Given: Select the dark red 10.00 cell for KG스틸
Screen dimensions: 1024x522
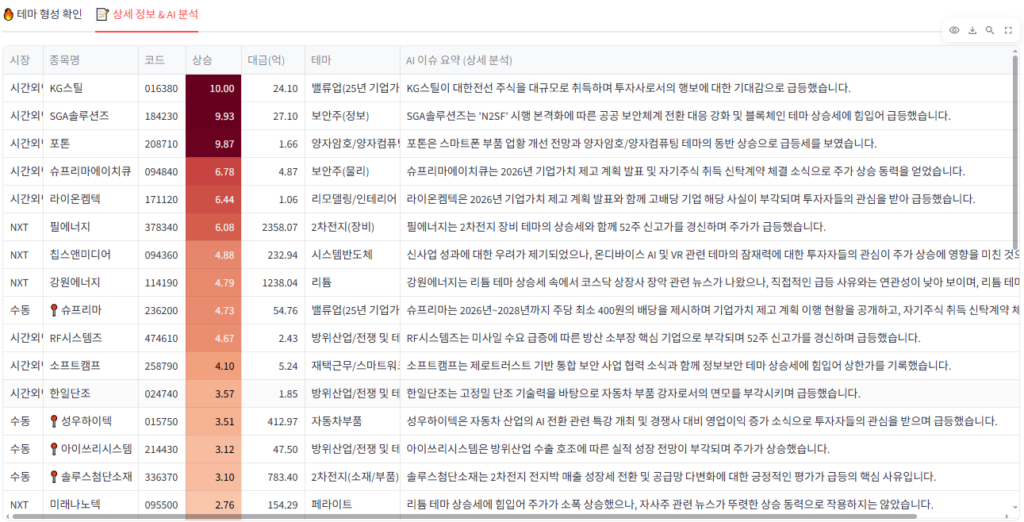Looking at the screenshot, I should [213, 88].
